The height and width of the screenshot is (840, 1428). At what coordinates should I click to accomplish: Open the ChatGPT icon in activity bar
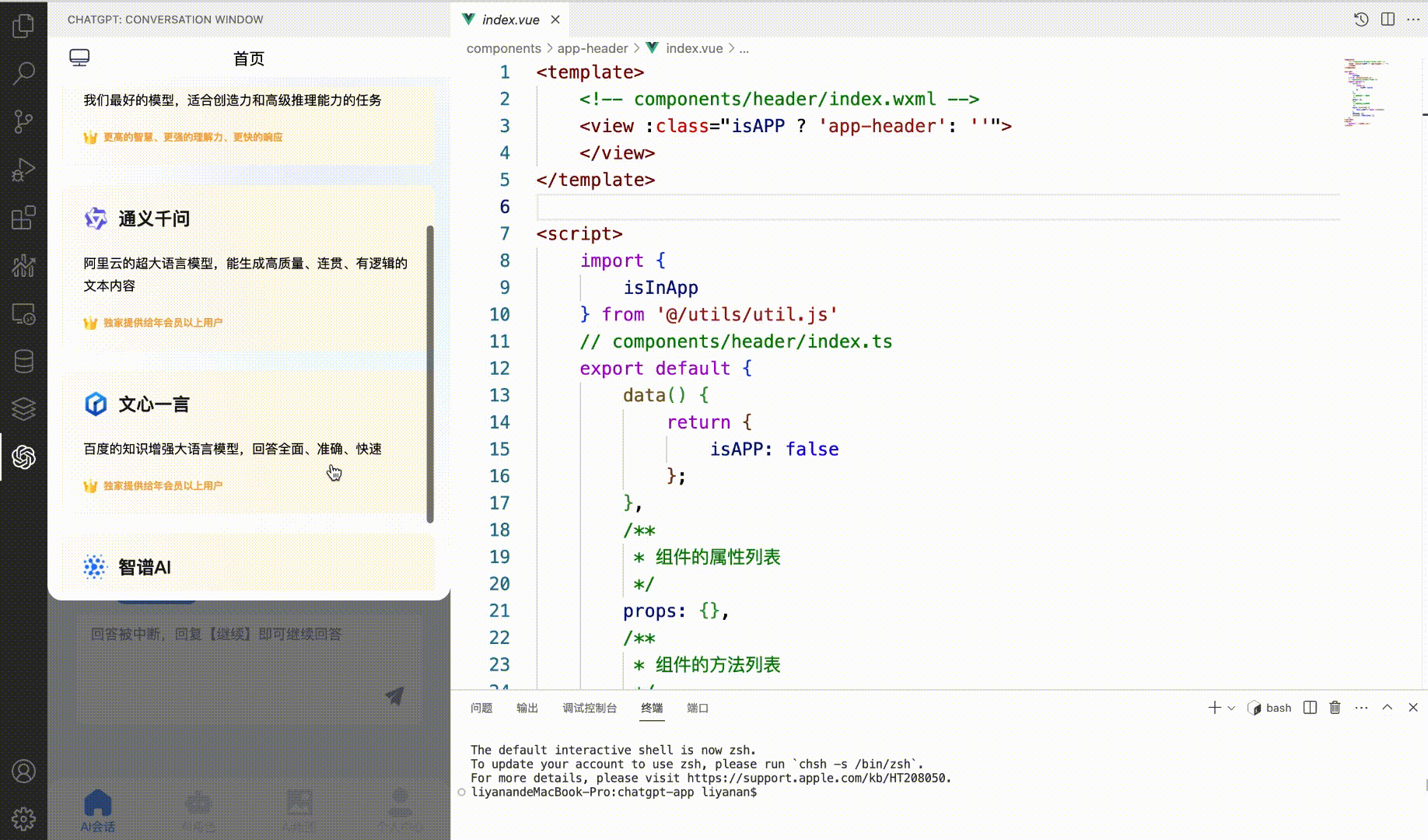point(23,457)
